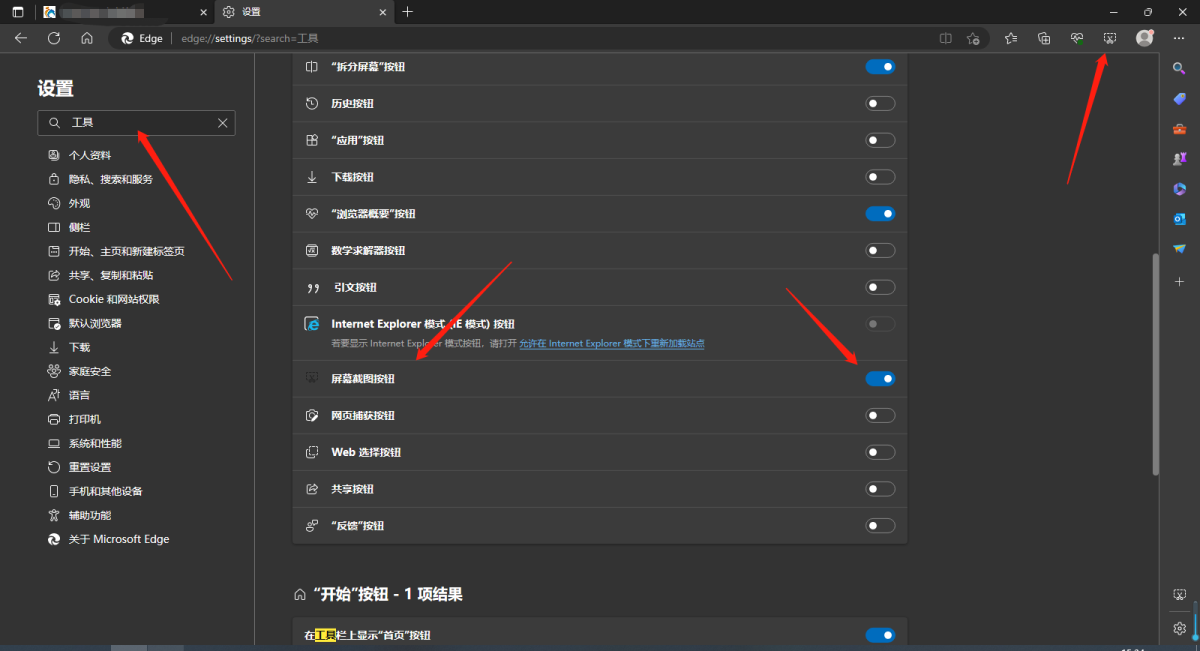The width and height of the screenshot is (1200, 651).
Task: Open a new tab with the plus icon
Action: 407,12
